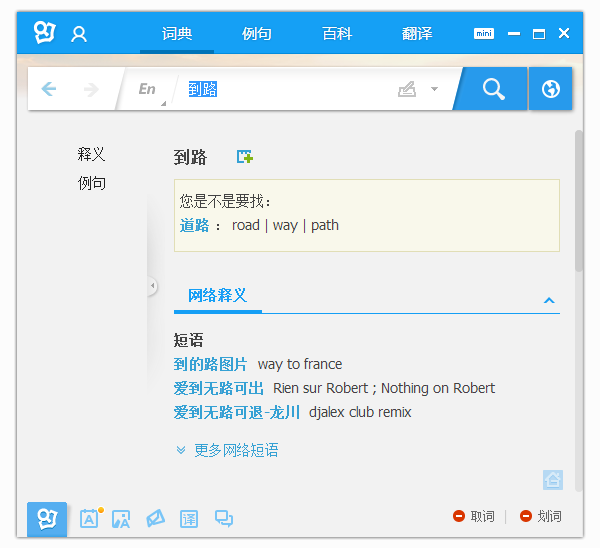
Task: Jump to 例句 section in sidebar
Action: 91,183
